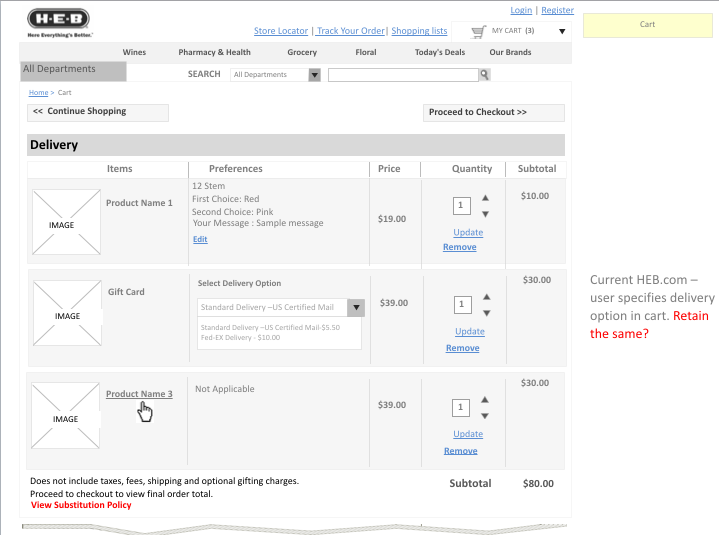Image resolution: width=719 pixels, height=535 pixels.
Task: Click the shopping cart icon
Action: pyautogui.click(x=478, y=32)
